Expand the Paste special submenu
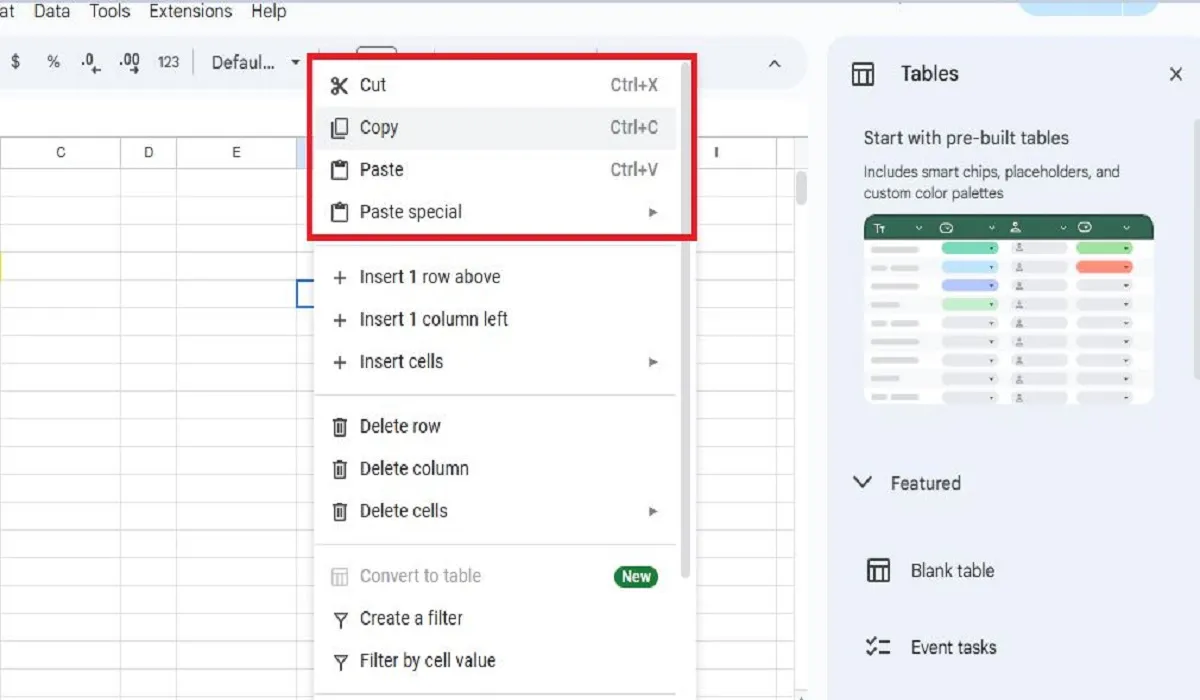Image resolution: width=1200 pixels, height=700 pixels. coord(653,212)
